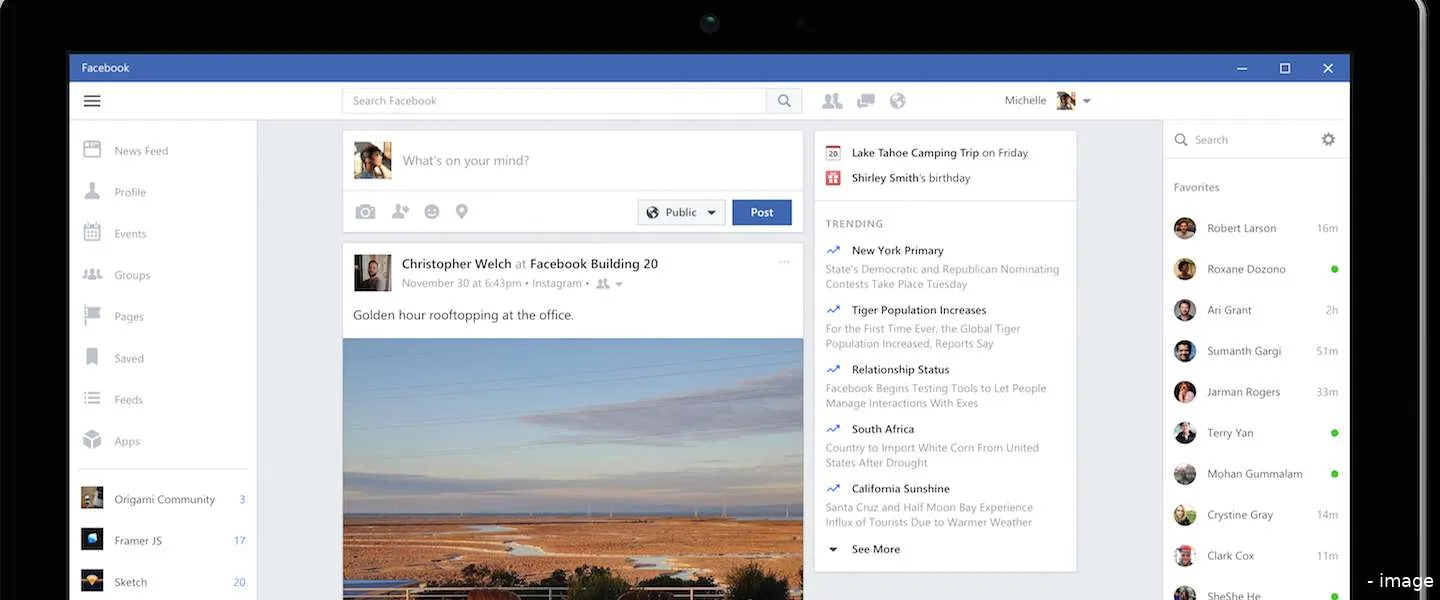
Task: Click the chat settings gear icon
Action: [1328, 139]
